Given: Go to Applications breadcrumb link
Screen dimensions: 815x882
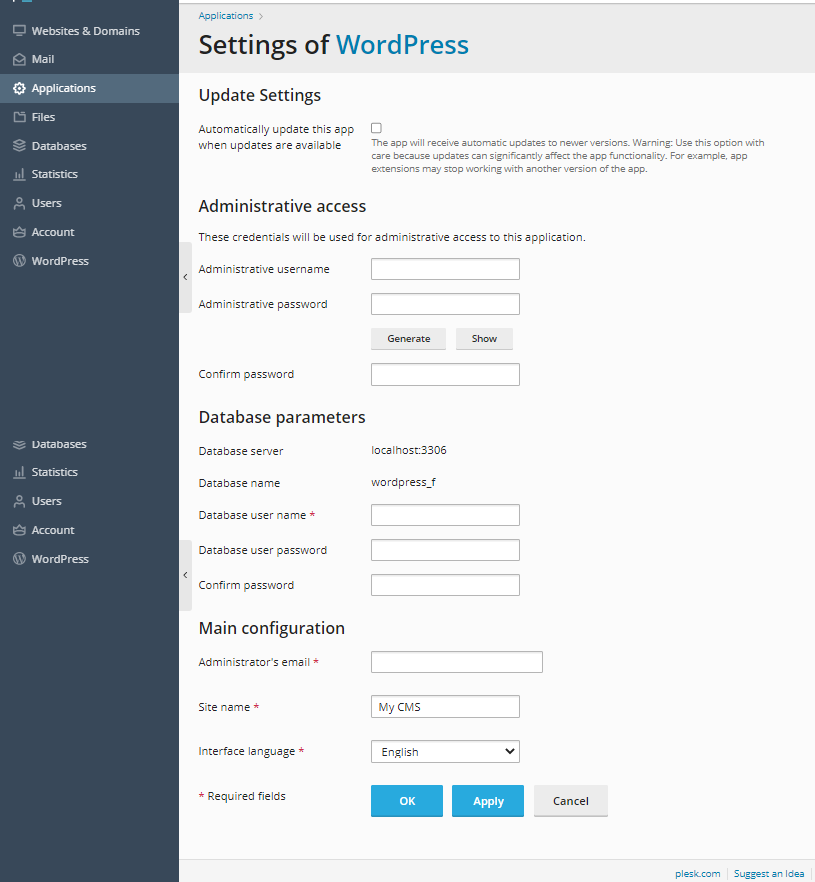Looking at the screenshot, I should click(225, 16).
